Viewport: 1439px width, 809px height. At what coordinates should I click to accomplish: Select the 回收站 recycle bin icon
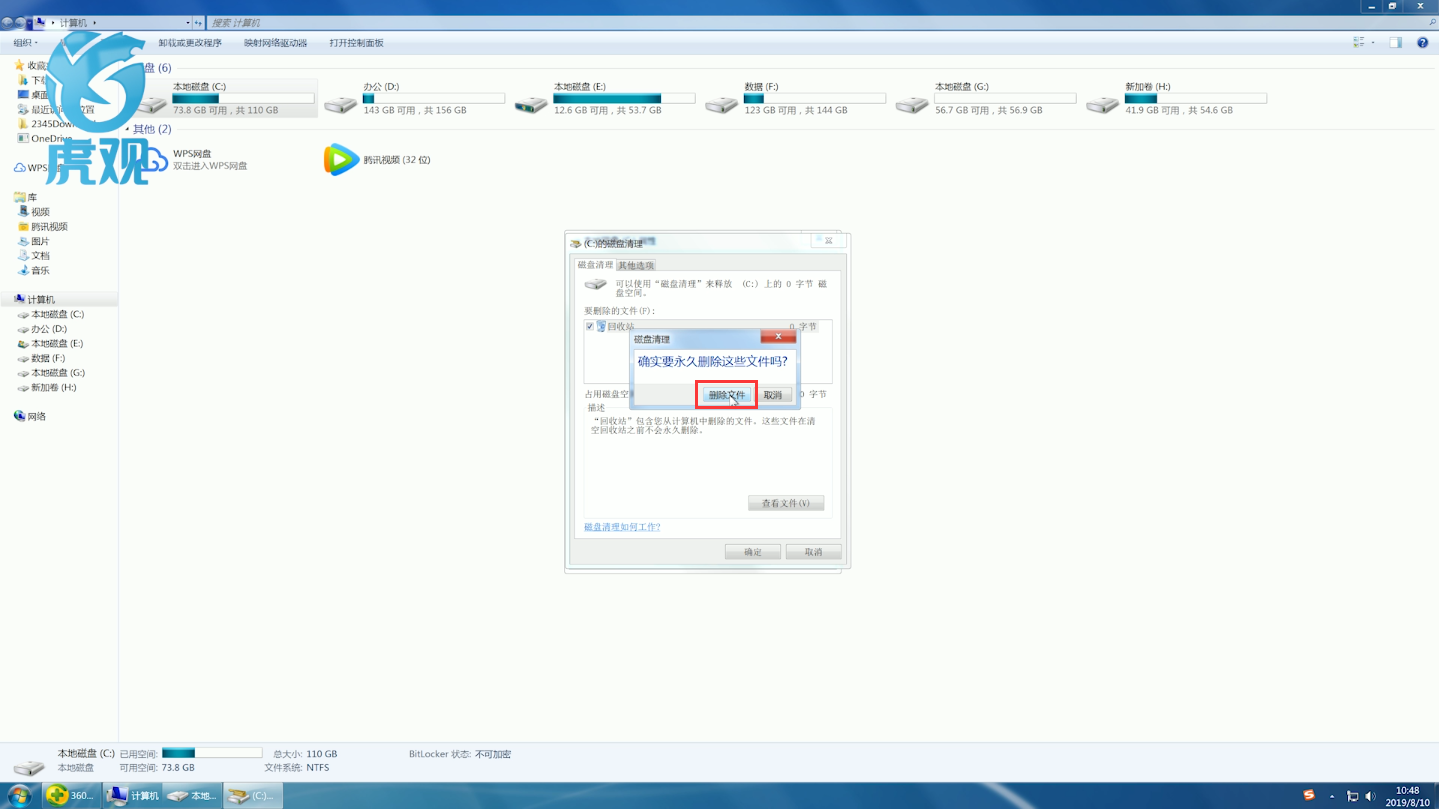601,326
